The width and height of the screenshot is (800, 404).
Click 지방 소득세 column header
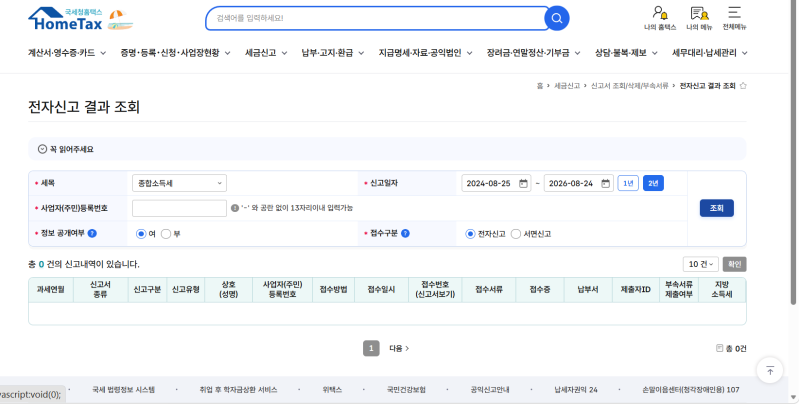pos(722,289)
